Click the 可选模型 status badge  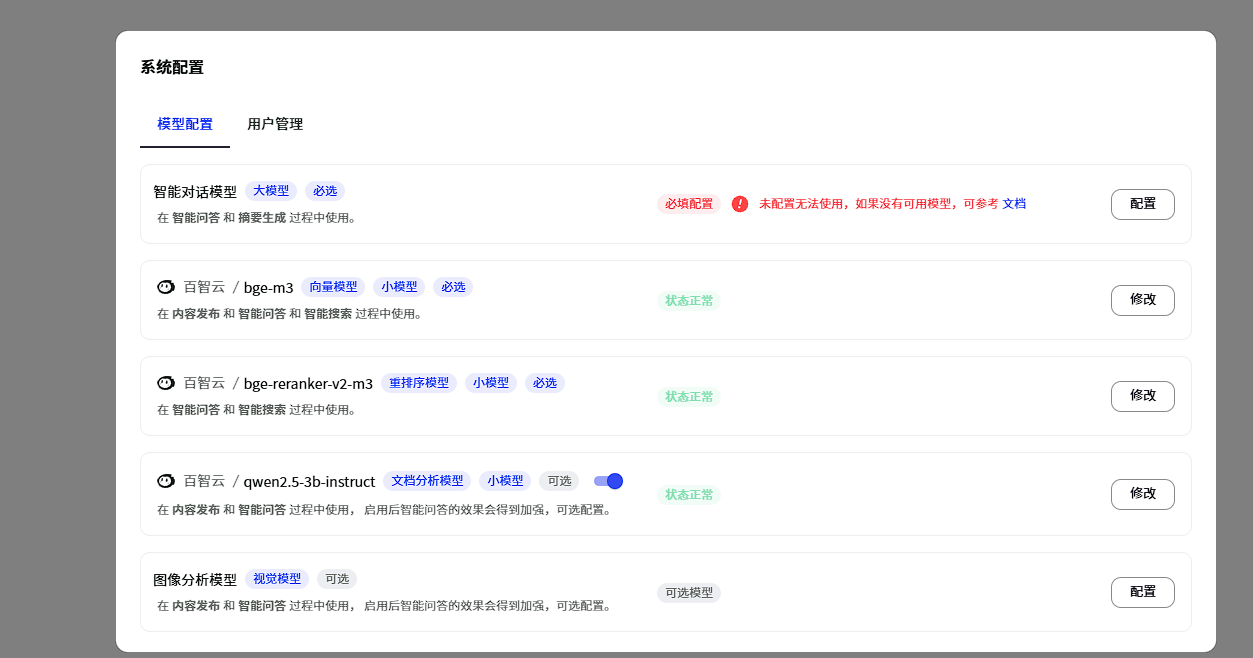point(689,593)
